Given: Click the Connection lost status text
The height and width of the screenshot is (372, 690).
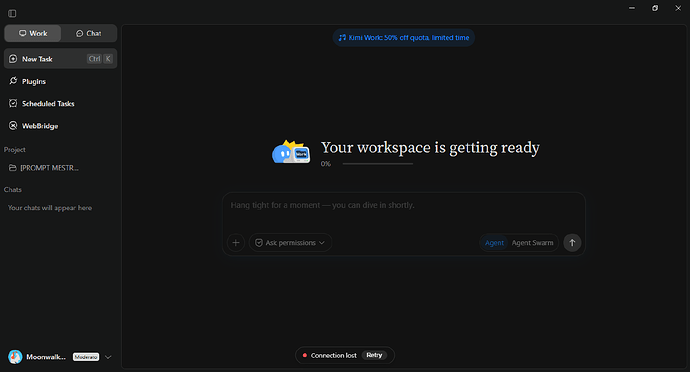Looking at the screenshot, I should (x=334, y=355).
